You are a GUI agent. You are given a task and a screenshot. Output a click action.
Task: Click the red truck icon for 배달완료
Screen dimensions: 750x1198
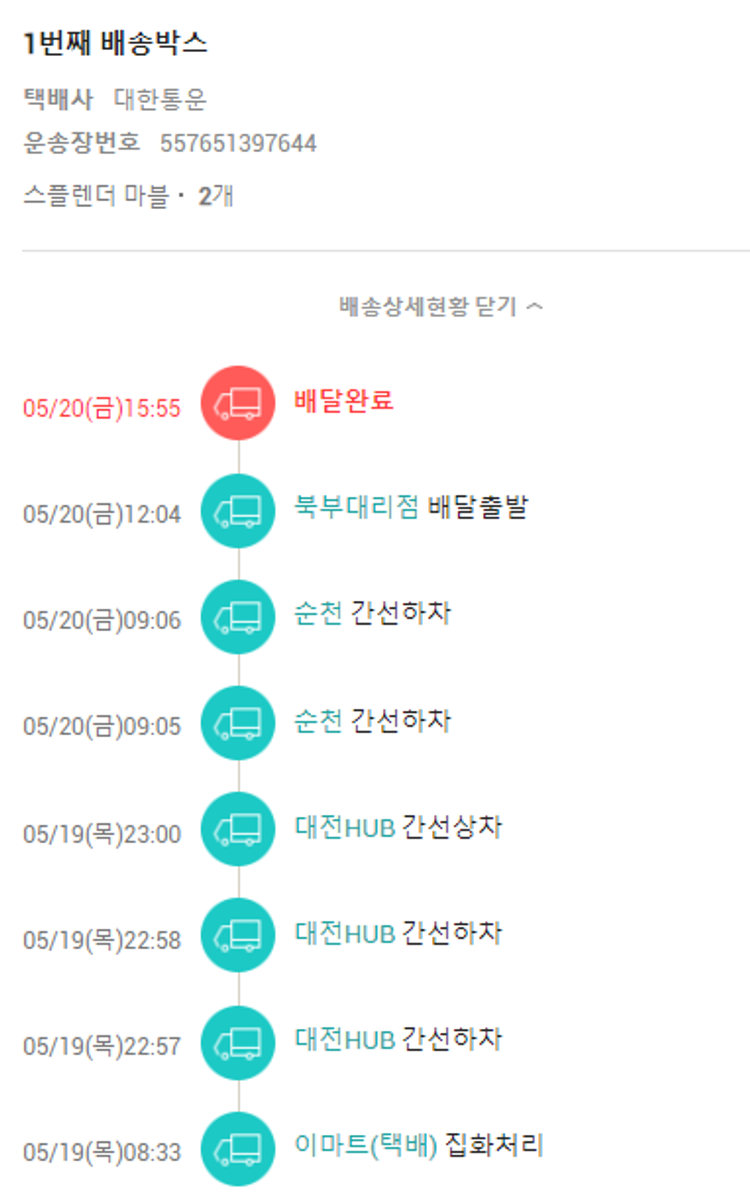point(238,403)
